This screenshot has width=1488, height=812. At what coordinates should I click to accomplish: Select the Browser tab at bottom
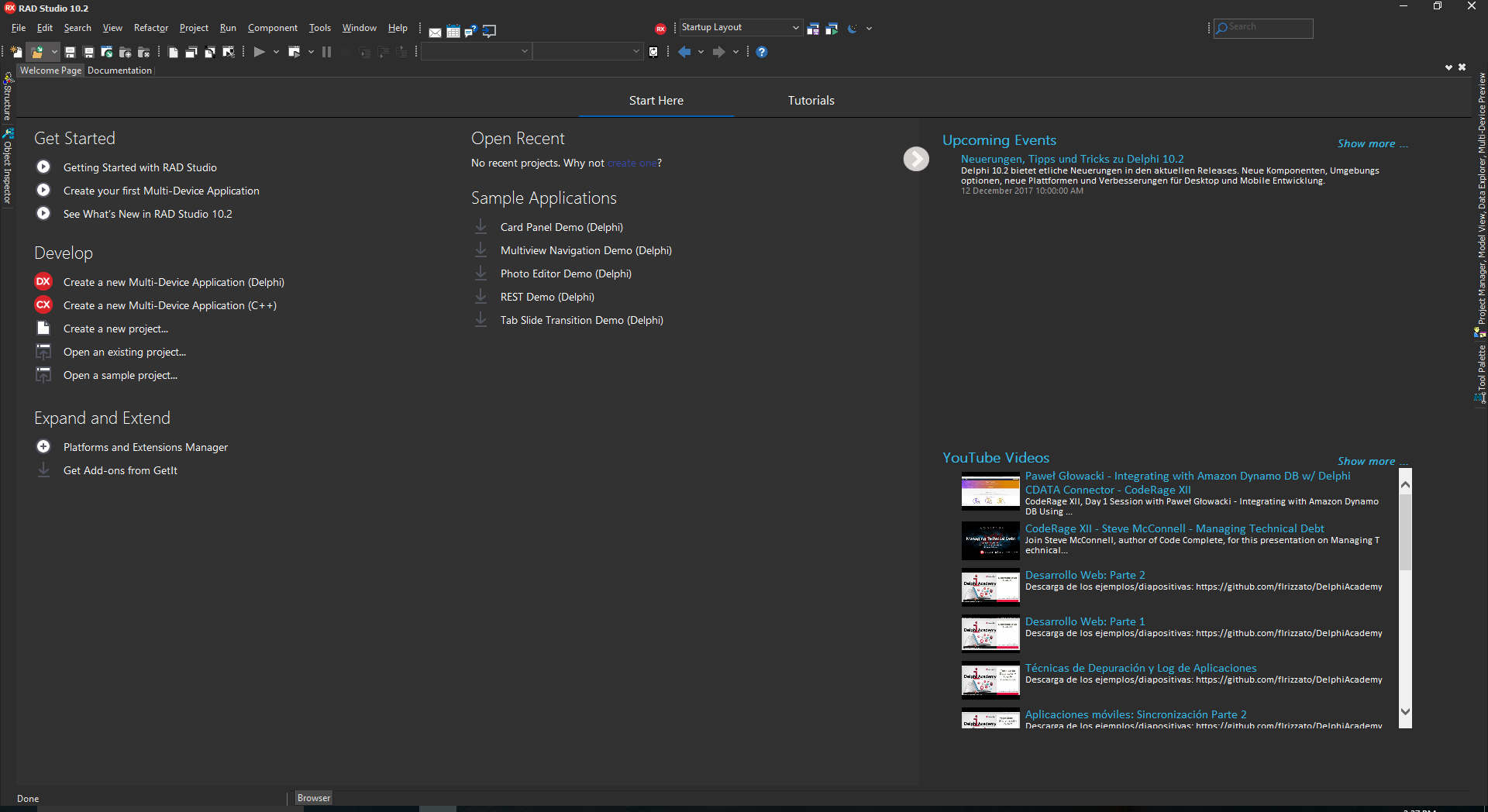314,798
